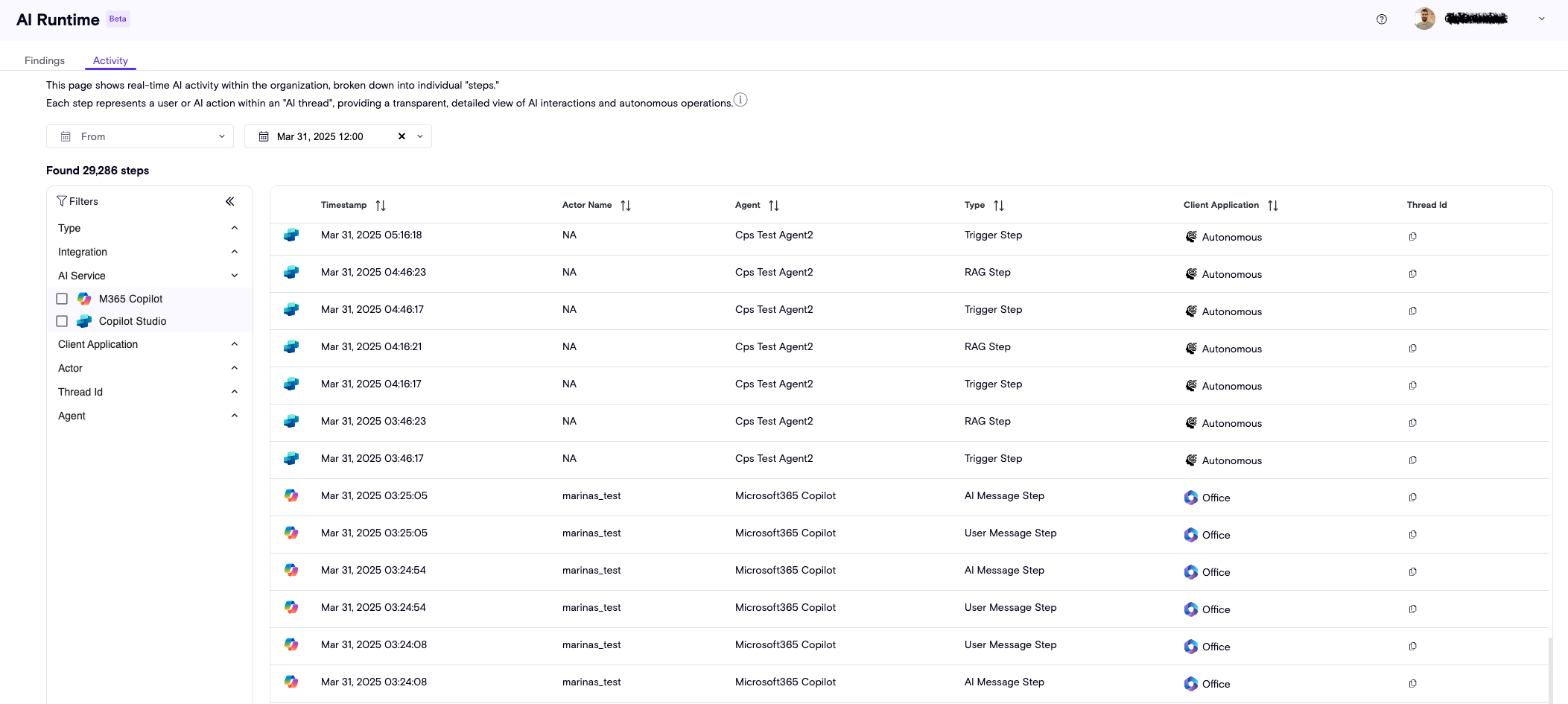1568x704 pixels.
Task: Clear the Mar 31, 2025 12:00 date
Action: (x=401, y=136)
